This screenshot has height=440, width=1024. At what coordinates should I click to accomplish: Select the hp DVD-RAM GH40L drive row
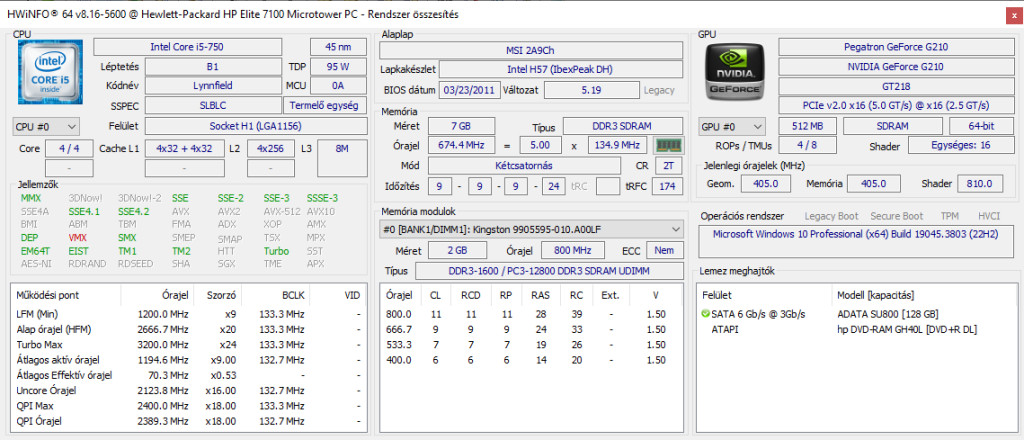click(857, 330)
